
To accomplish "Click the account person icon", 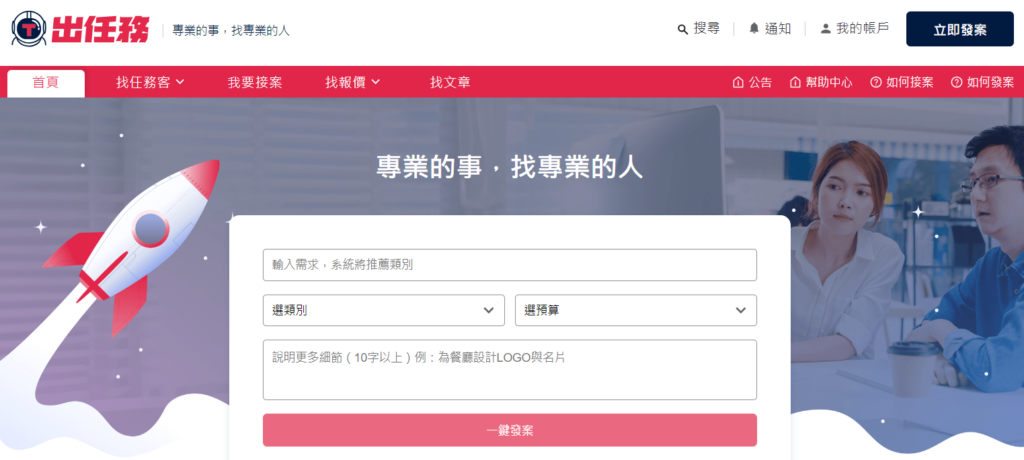I will pos(825,29).
